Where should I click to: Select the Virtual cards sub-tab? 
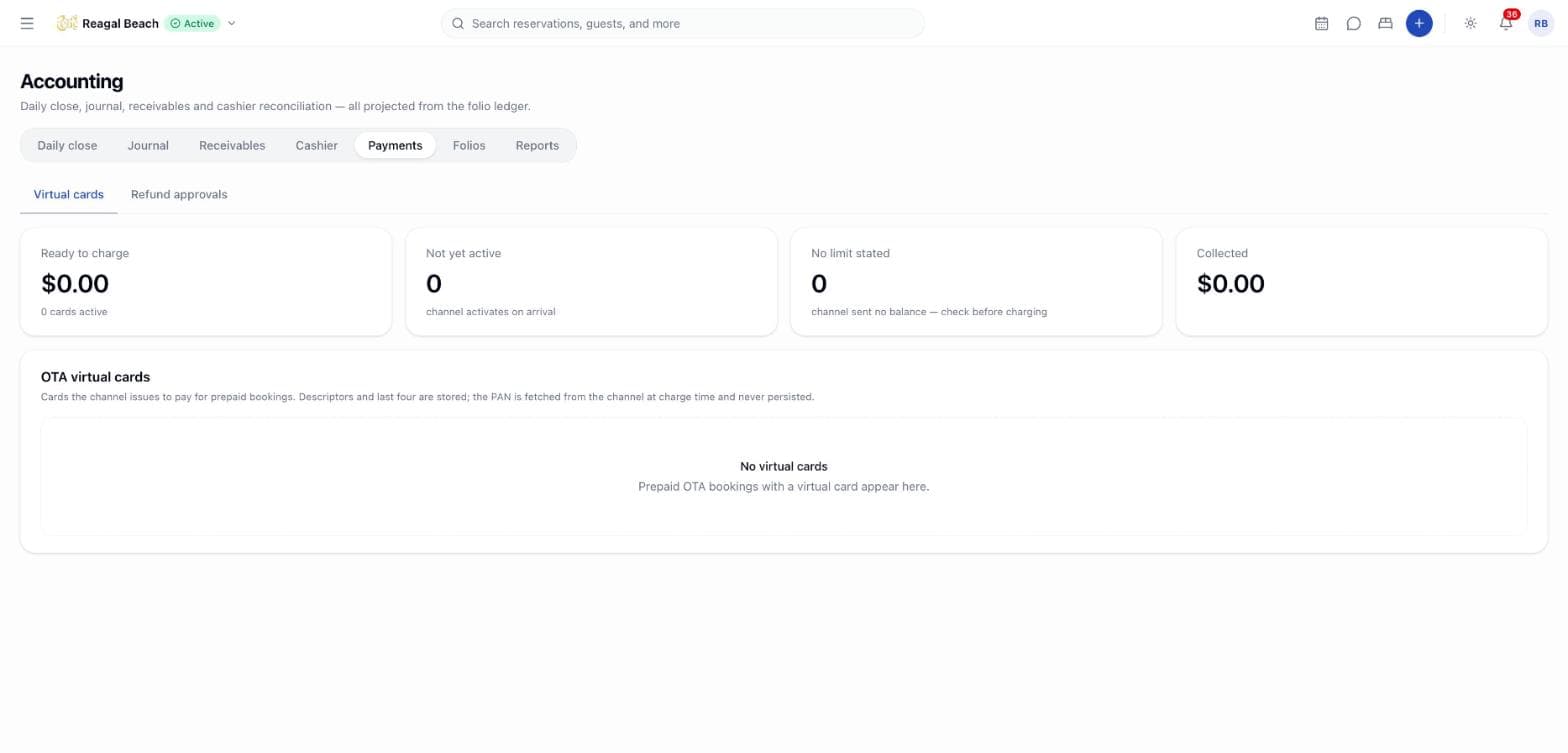(69, 194)
